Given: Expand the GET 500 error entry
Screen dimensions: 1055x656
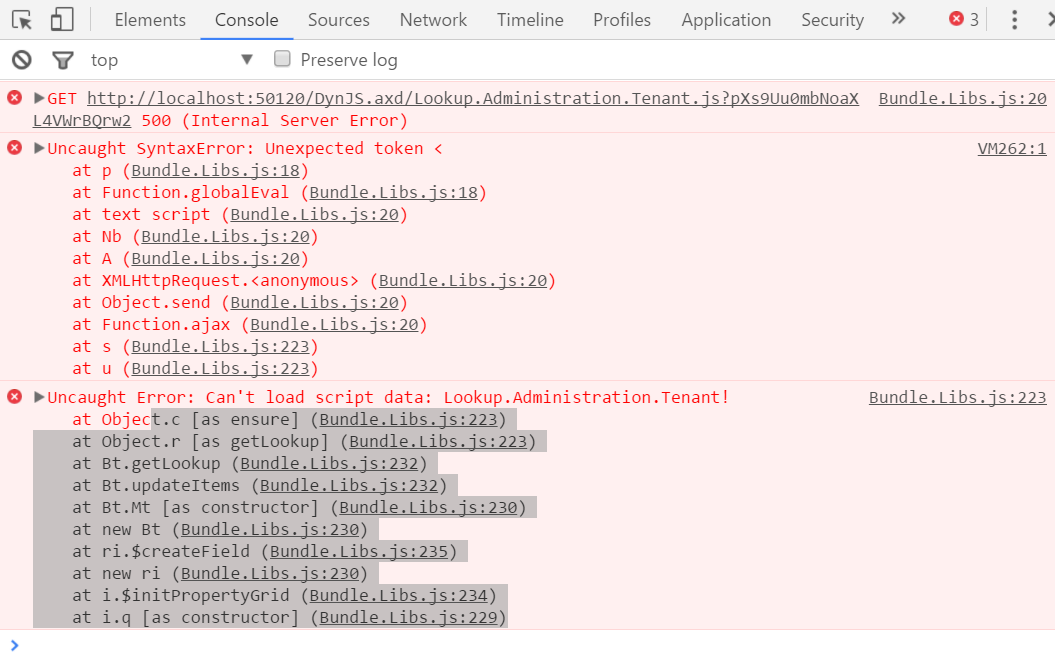Looking at the screenshot, I should point(40,98).
